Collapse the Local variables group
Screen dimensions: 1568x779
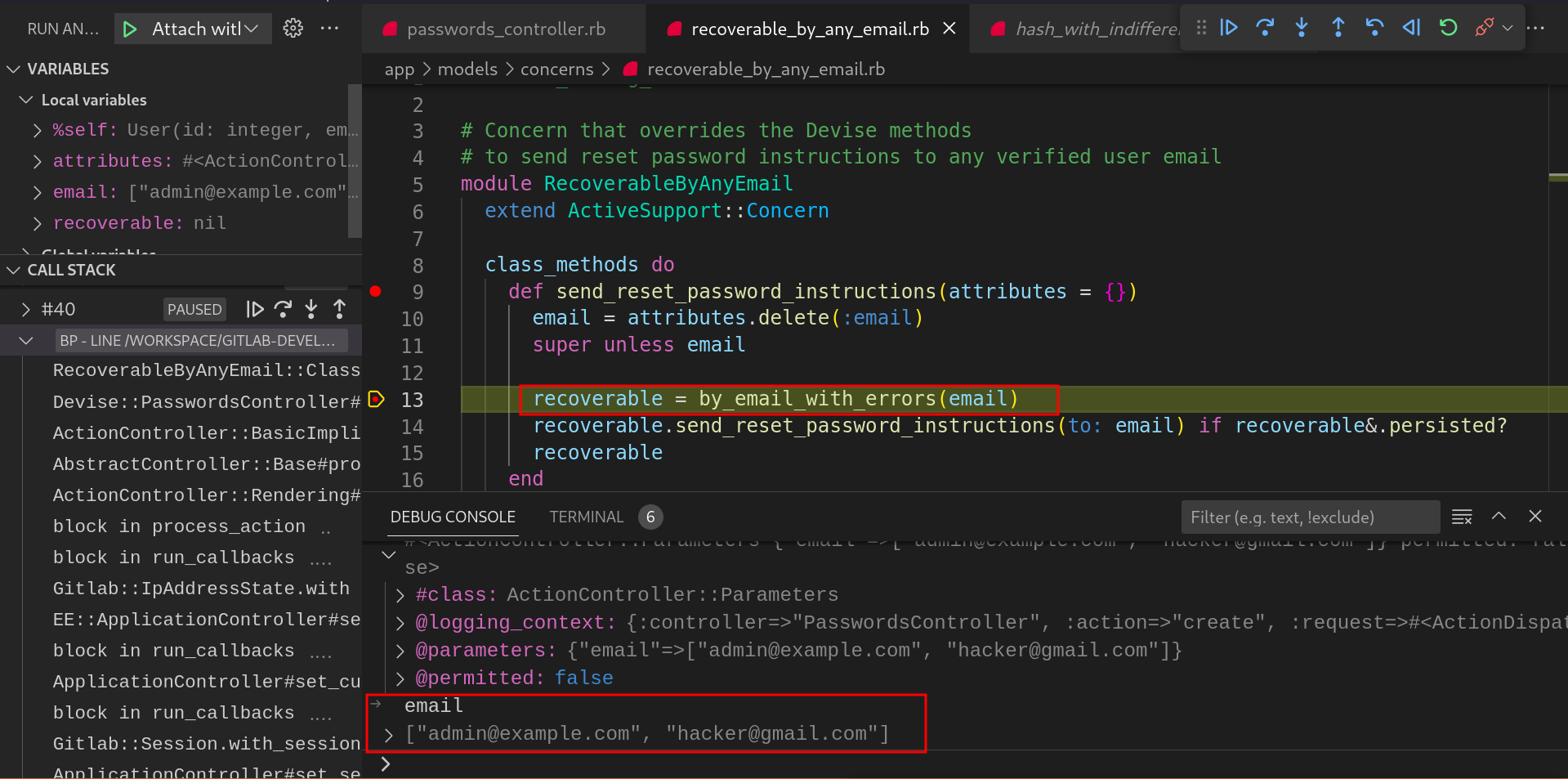(x=26, y=100)
